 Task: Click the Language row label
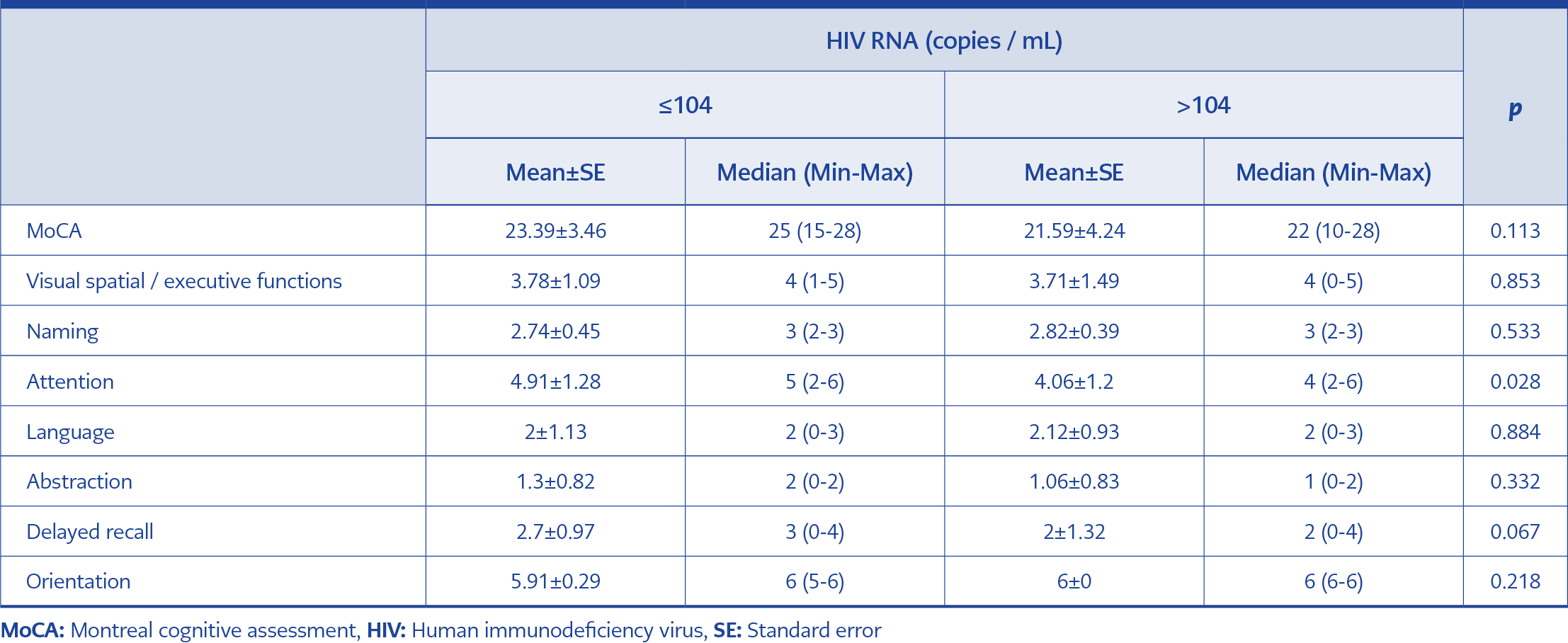70,432
